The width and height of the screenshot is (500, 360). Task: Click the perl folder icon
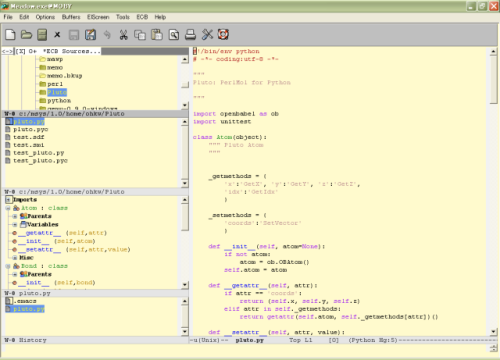coord(42,84)
